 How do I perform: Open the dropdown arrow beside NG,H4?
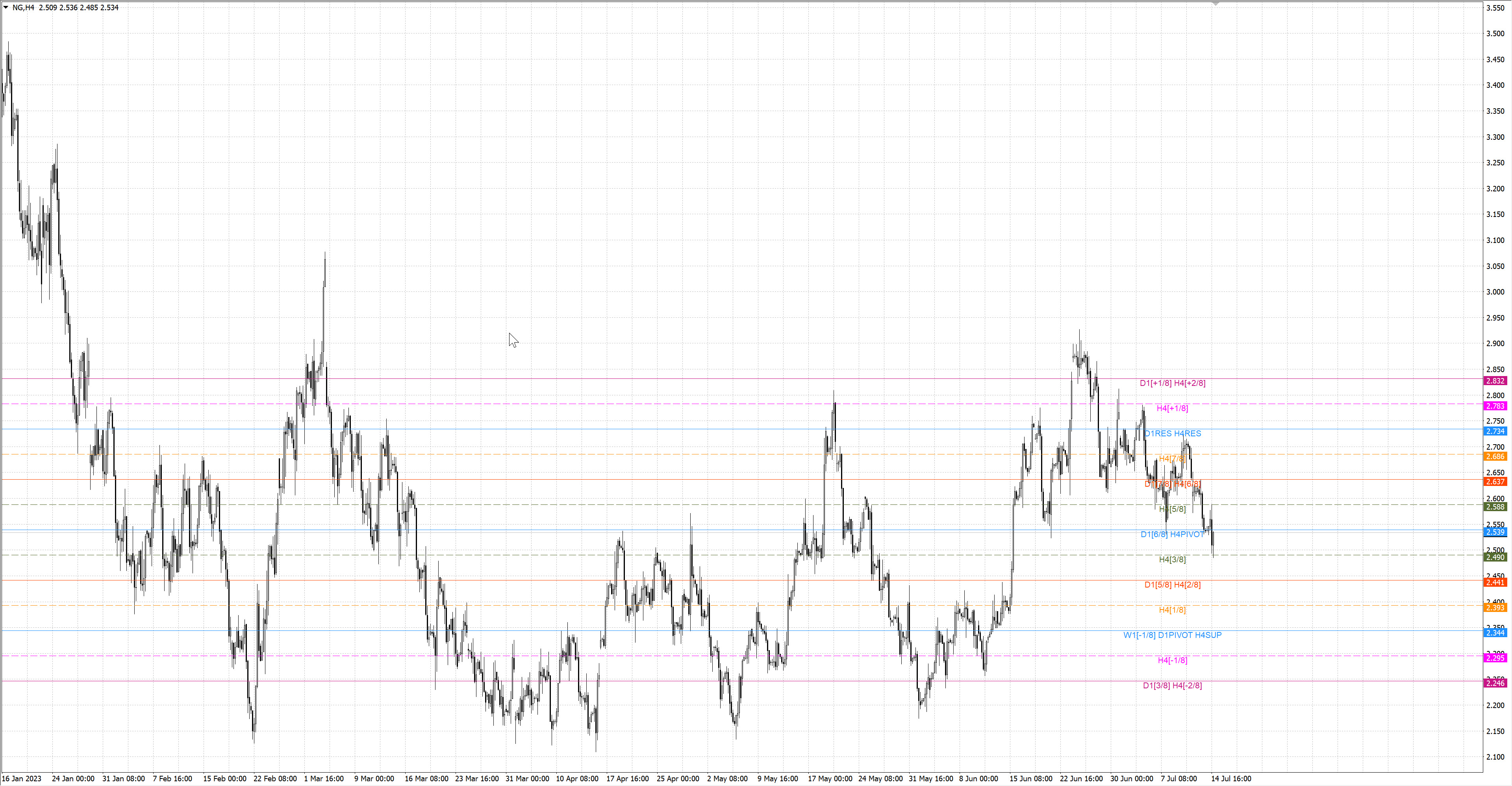coord(6,7)
